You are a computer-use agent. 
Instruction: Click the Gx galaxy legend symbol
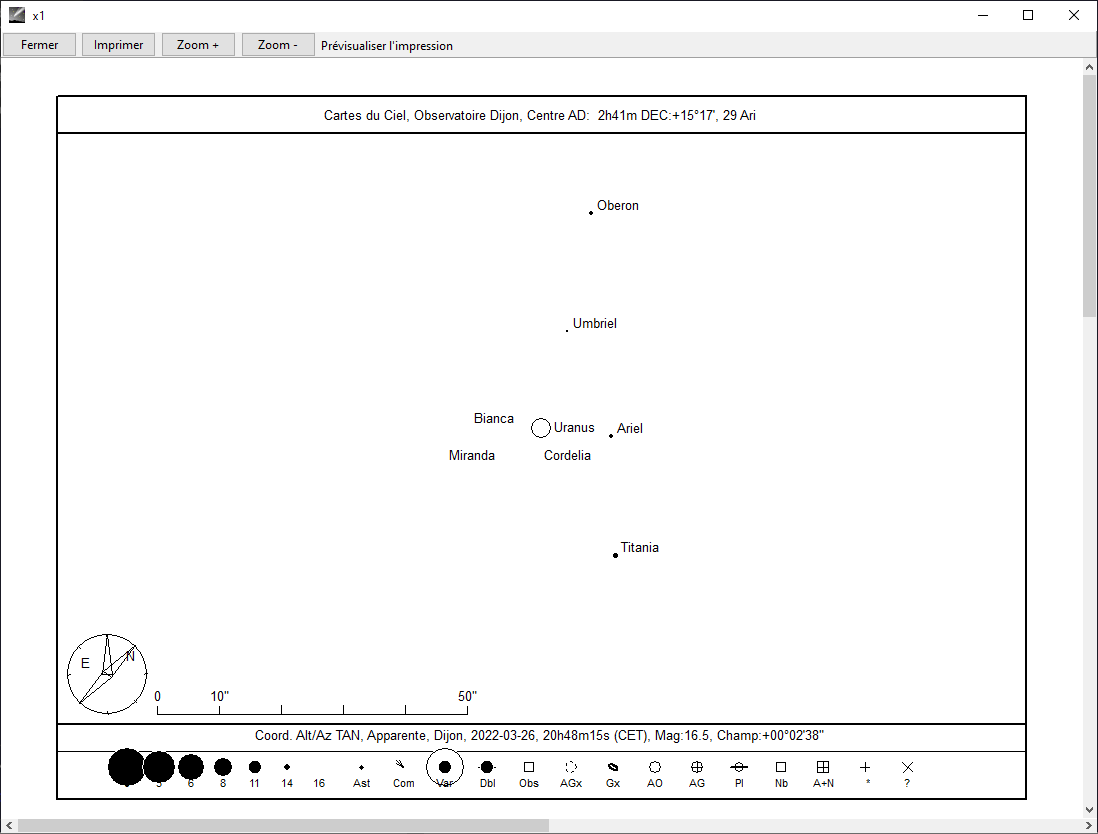(613, 767)
